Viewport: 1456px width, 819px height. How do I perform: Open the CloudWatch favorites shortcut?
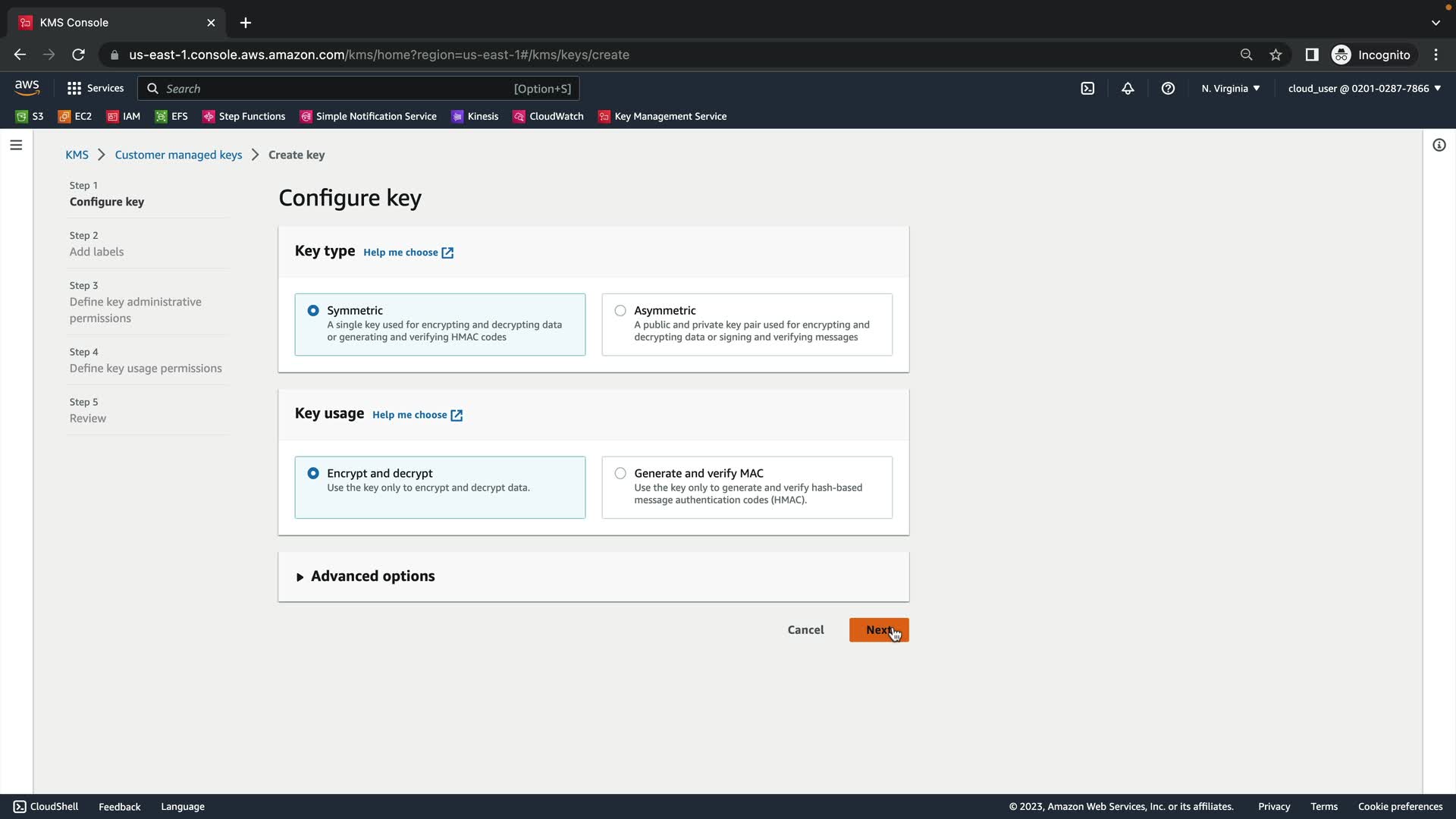pyautogui.click(x=548, y=116)
